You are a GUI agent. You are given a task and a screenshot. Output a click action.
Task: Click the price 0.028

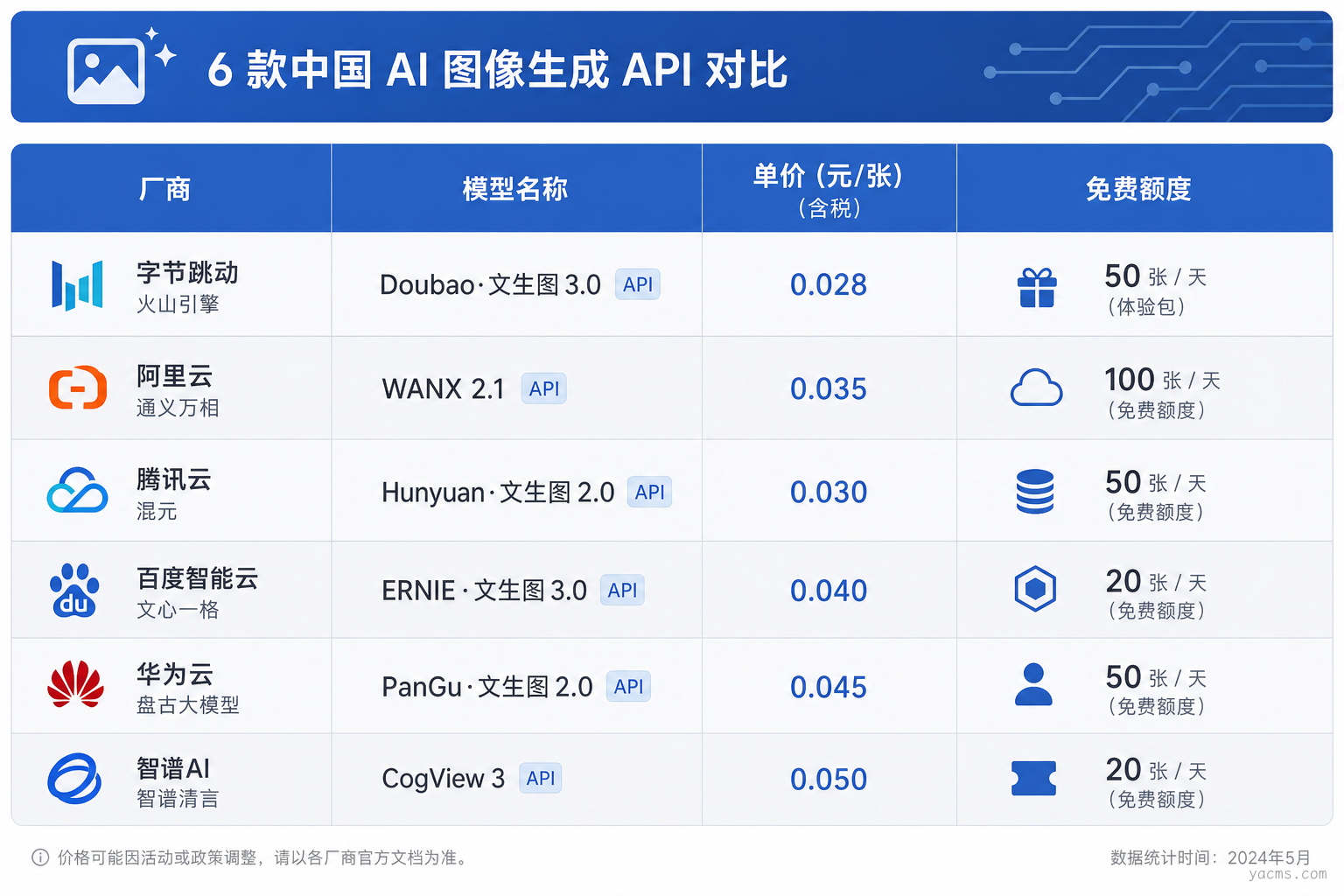[x=829, y=285]
